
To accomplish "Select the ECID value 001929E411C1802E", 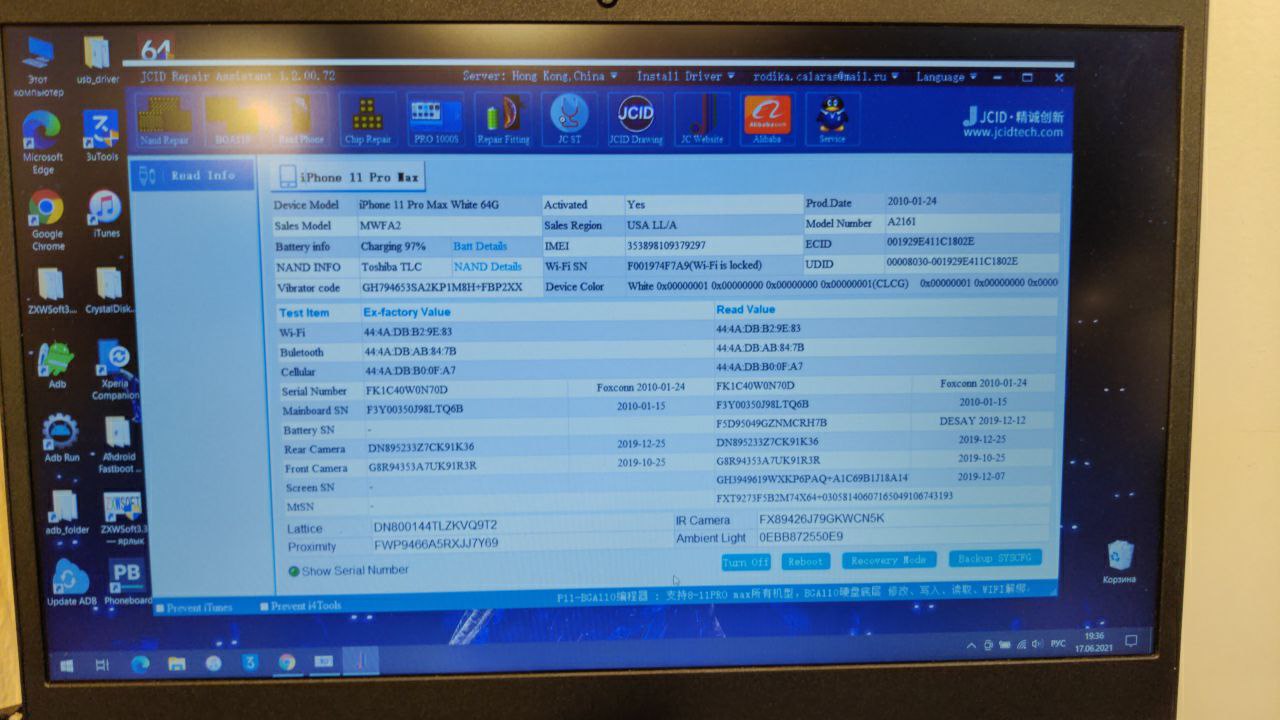I will 930,242.
